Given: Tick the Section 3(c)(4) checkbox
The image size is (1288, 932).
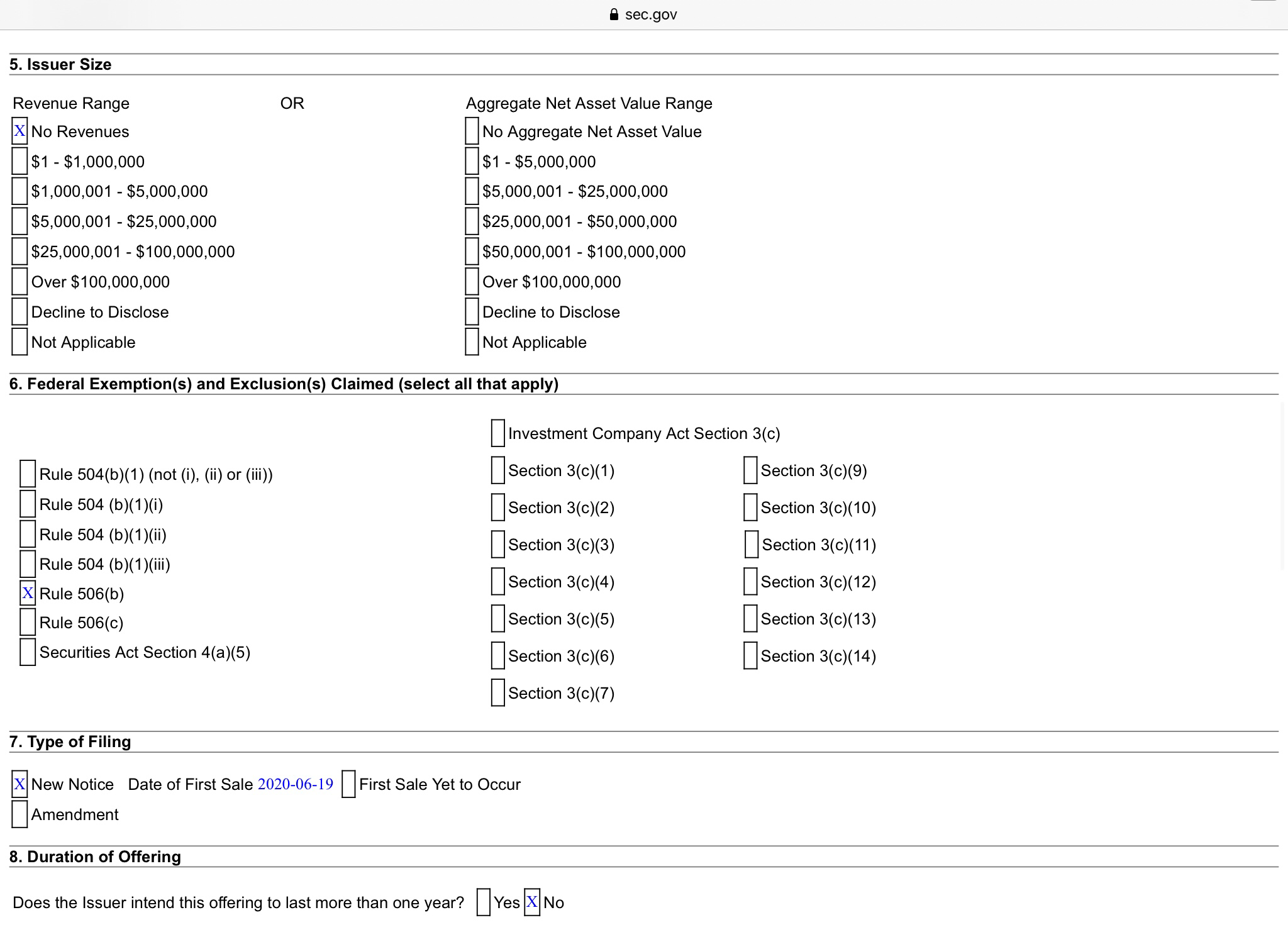Looking at the screenshot, I should point(497,581).
